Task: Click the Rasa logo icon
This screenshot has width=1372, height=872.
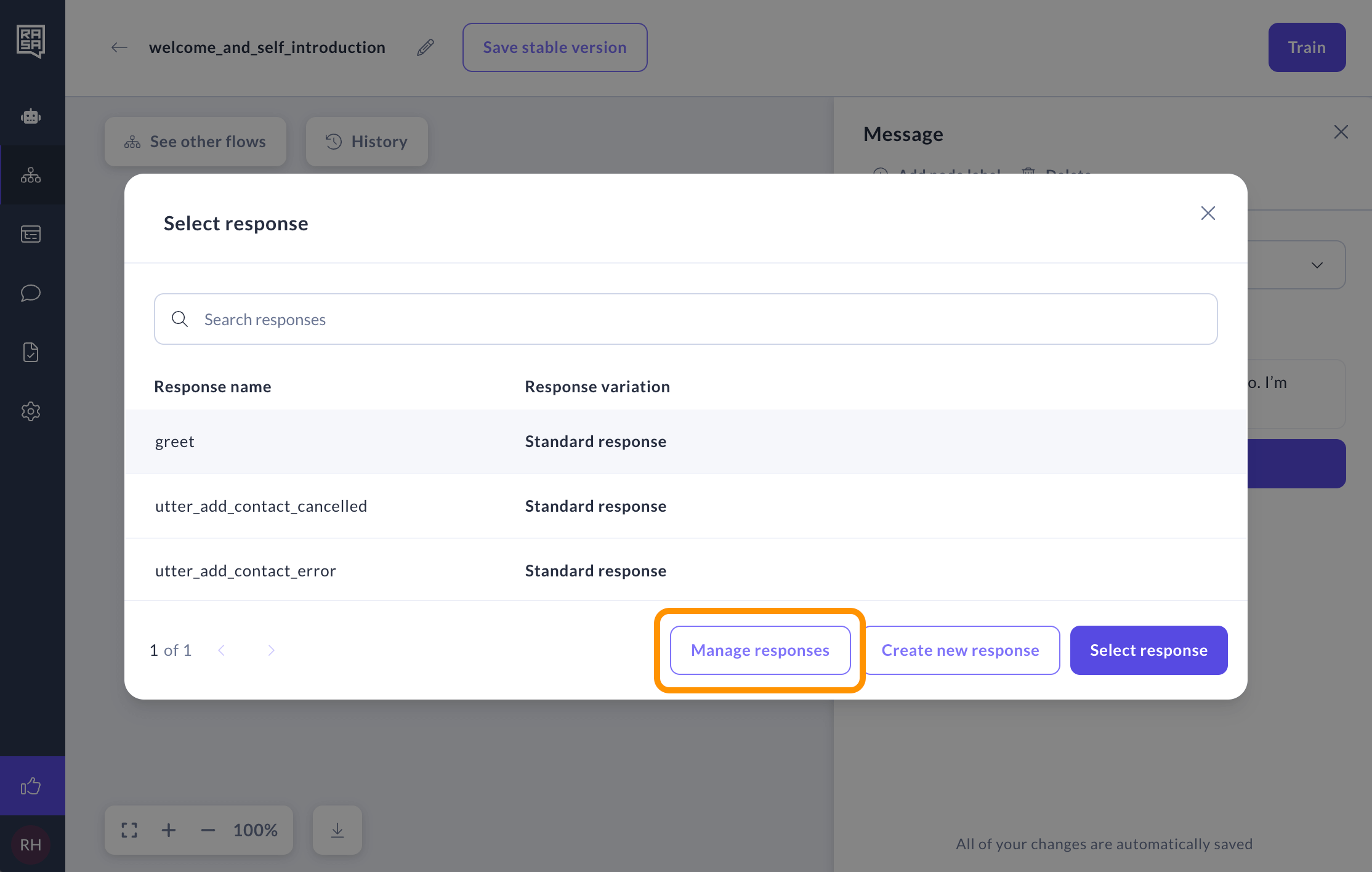Action: (31, 41)
